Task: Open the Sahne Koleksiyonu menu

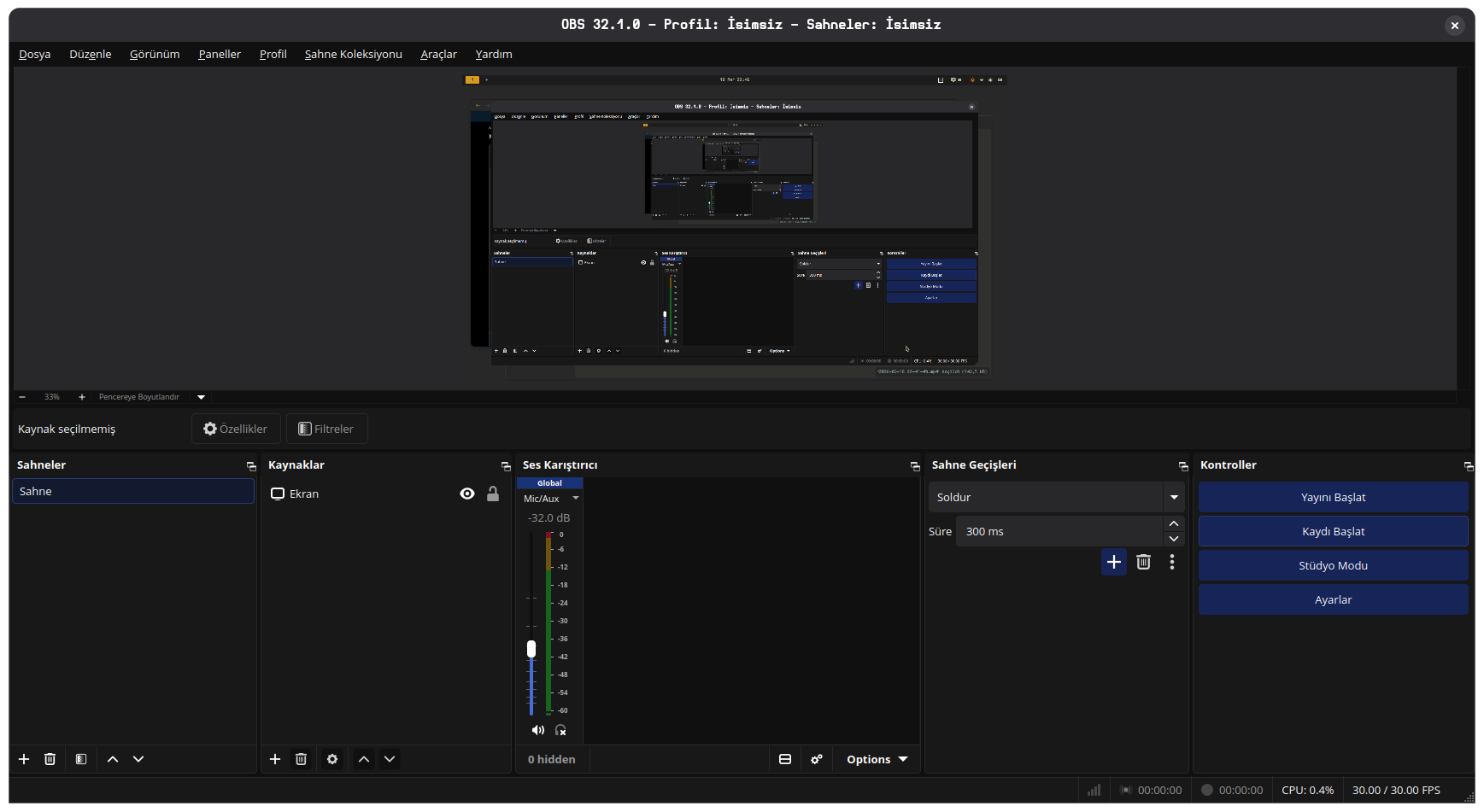Action: (x=354, y=54)
